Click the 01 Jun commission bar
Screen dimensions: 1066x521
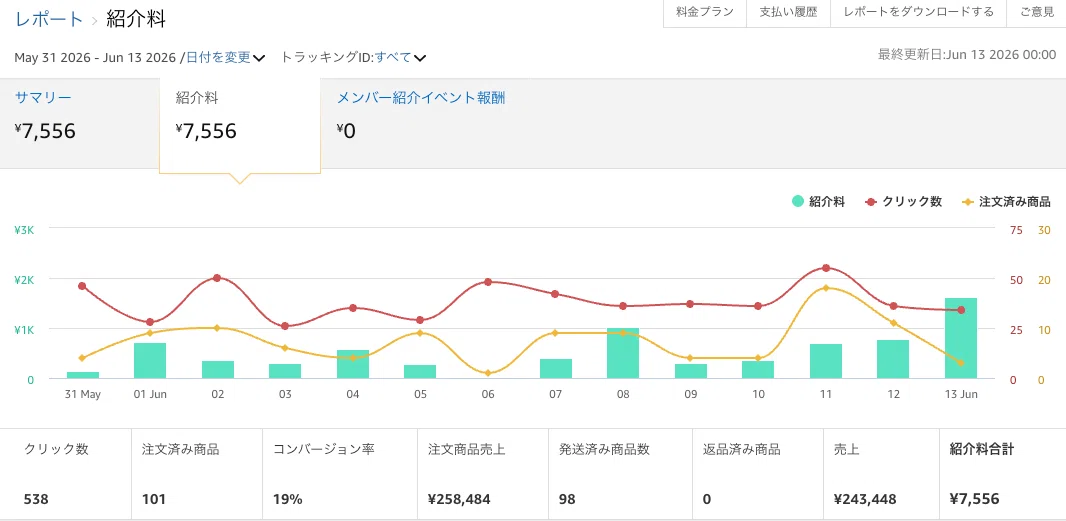point(150,360)
